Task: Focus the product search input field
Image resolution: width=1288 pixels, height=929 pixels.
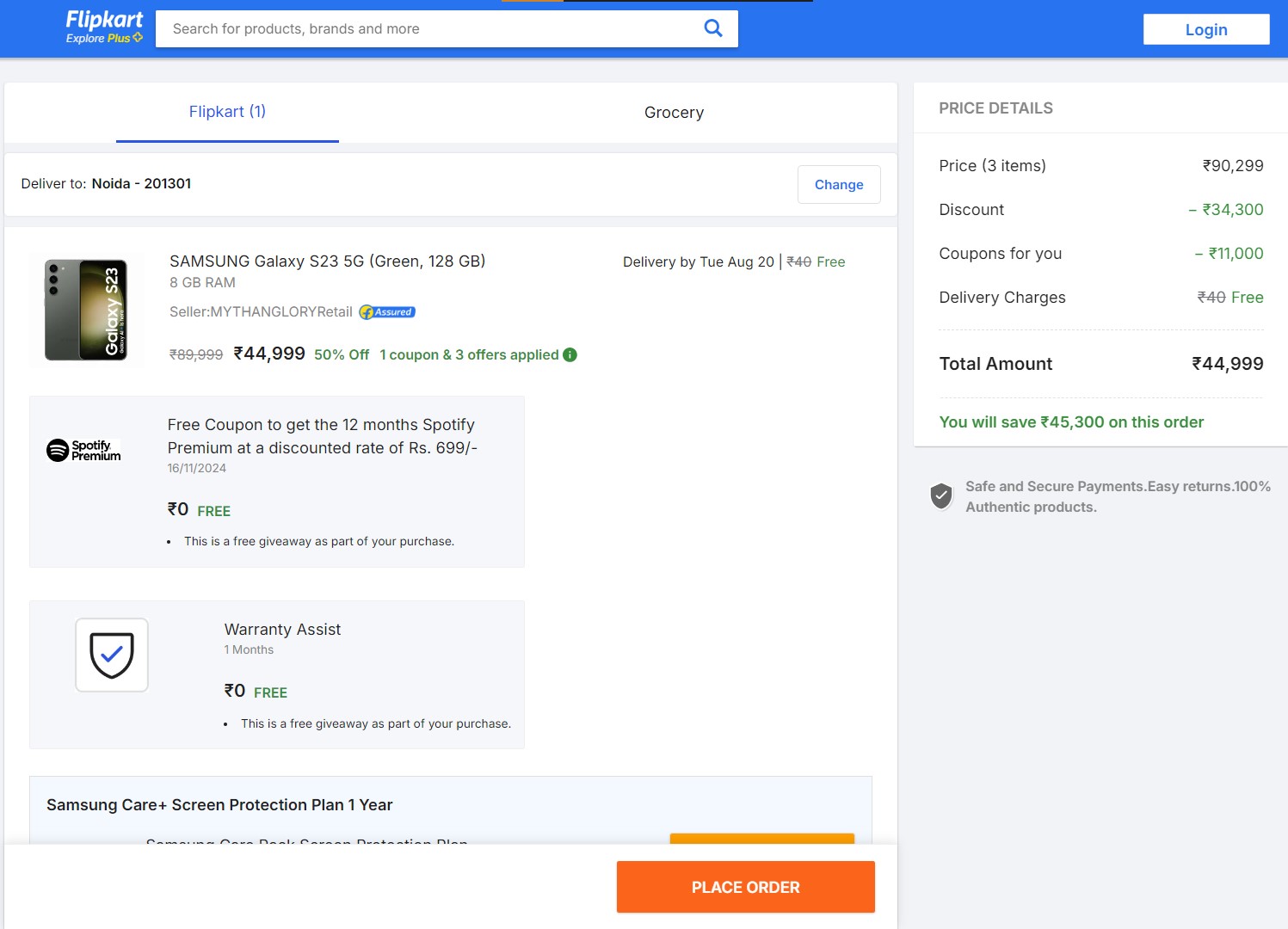Action: coord(430,29)
